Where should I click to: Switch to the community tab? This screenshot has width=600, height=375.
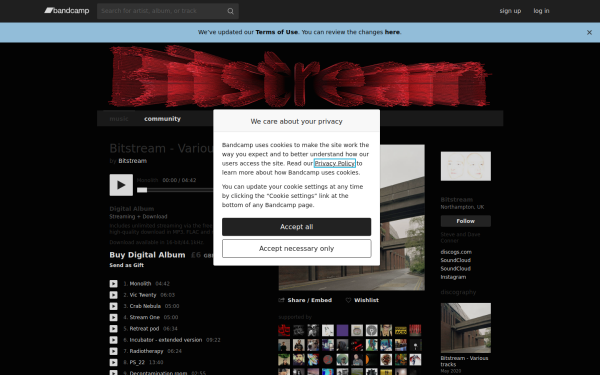click(162, 119)
